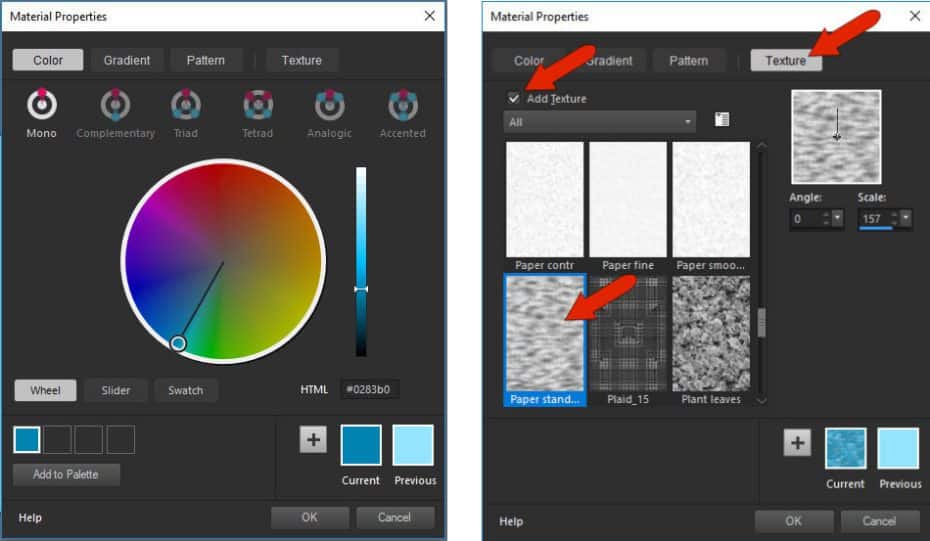Confirm with OK in left dialog
The image size is (930, 541).
[x=310, y=517]
